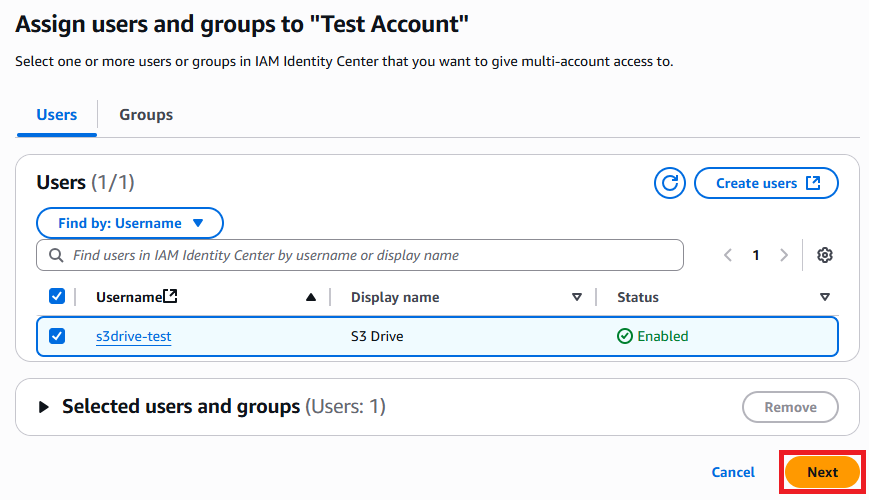869x500 pixels.
Task: Open the s3drive-test user link
Action: pos(134,336)
